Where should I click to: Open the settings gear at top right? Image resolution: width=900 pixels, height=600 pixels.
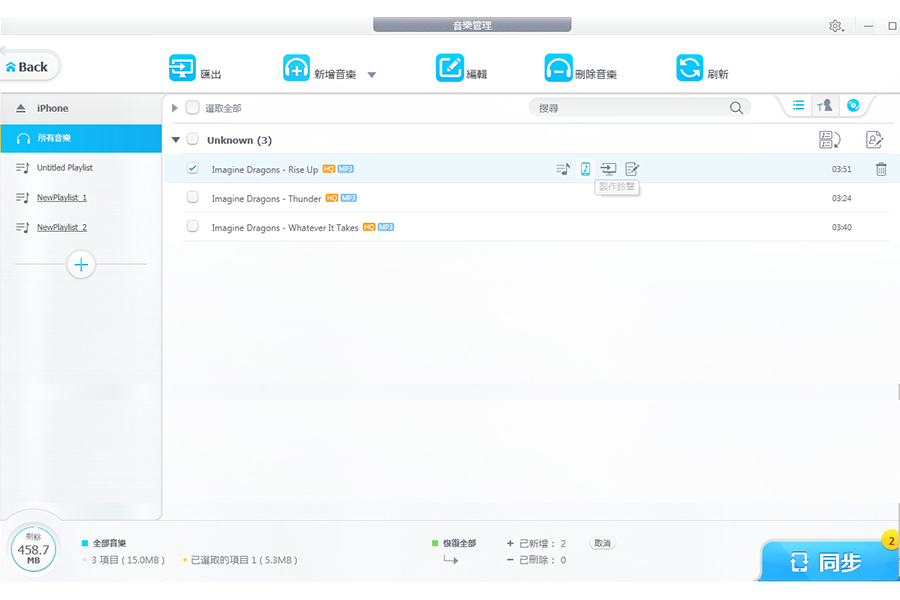[x=836, y=25]
